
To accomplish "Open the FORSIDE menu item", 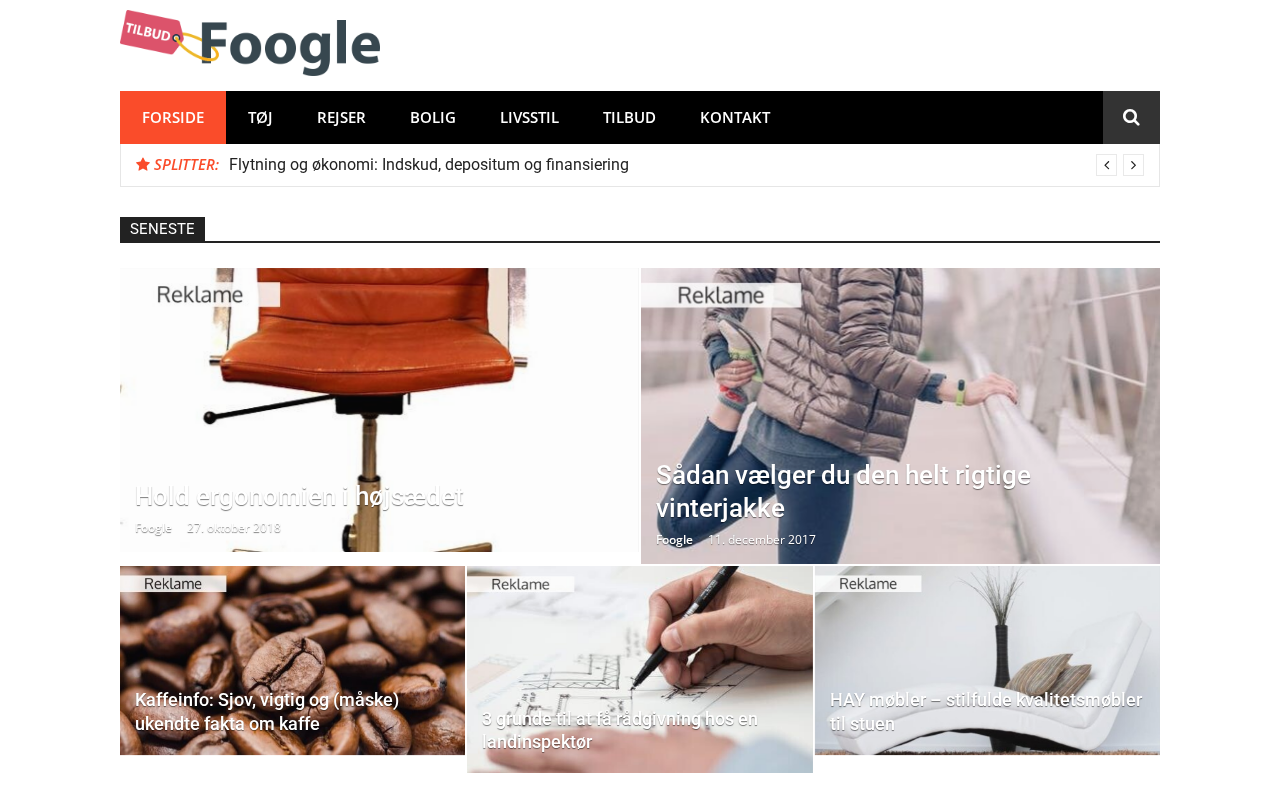I will 173,117.
